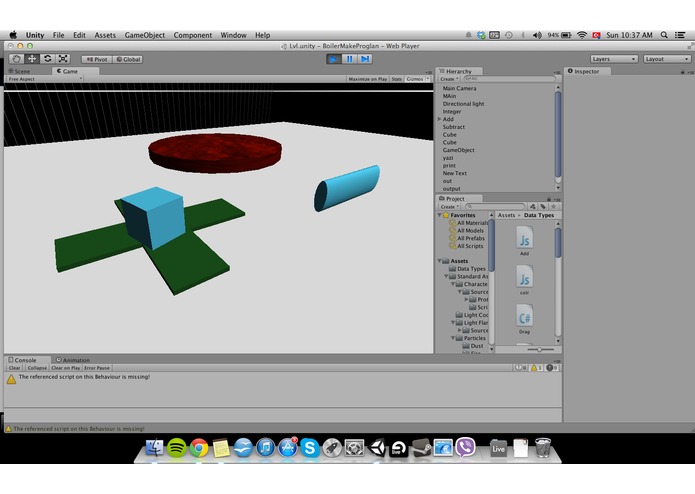Image resolution: width=695 pixels, height=494 pixels.
Task: Select the Scale tool
Action: 63,59
